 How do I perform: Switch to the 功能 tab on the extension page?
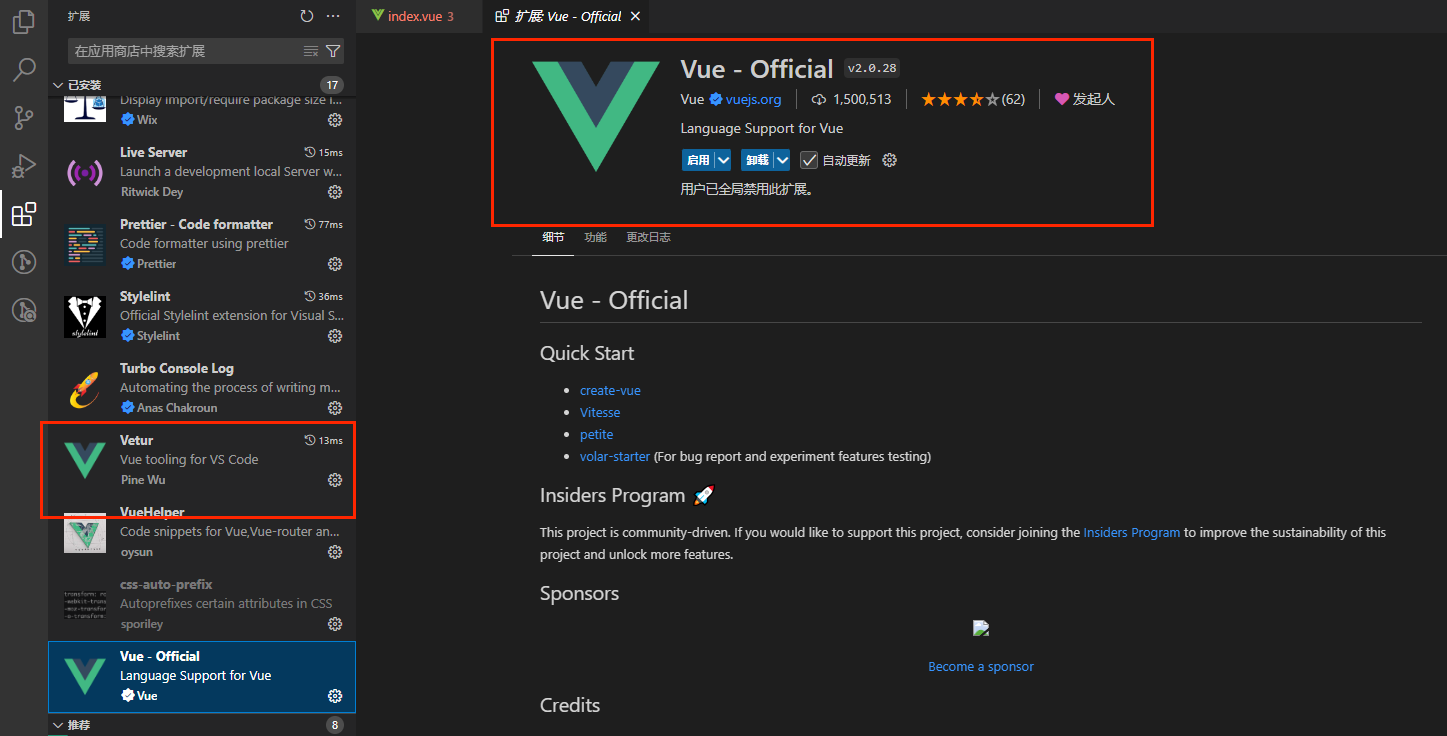[595, 237]
